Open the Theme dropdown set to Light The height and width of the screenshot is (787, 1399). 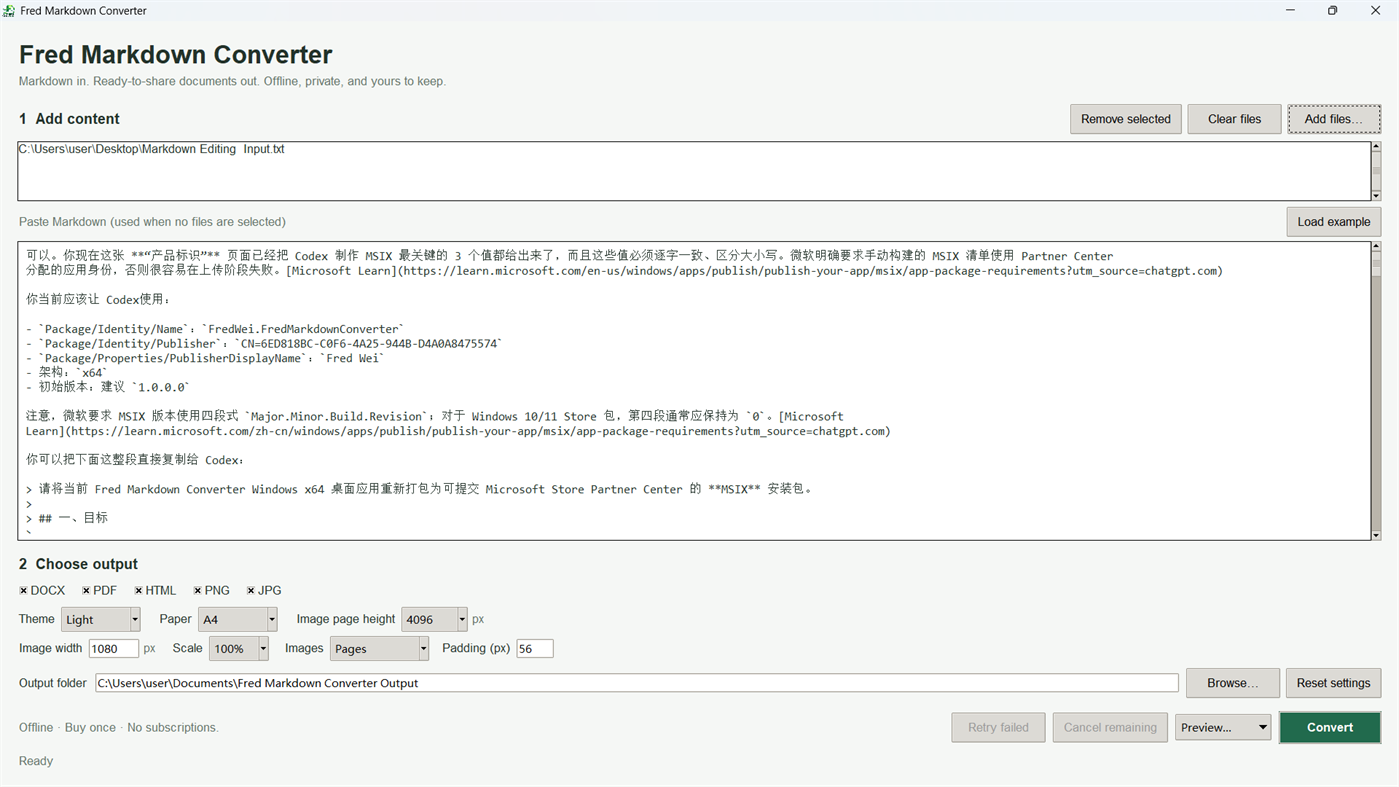[x=100, y=620]
